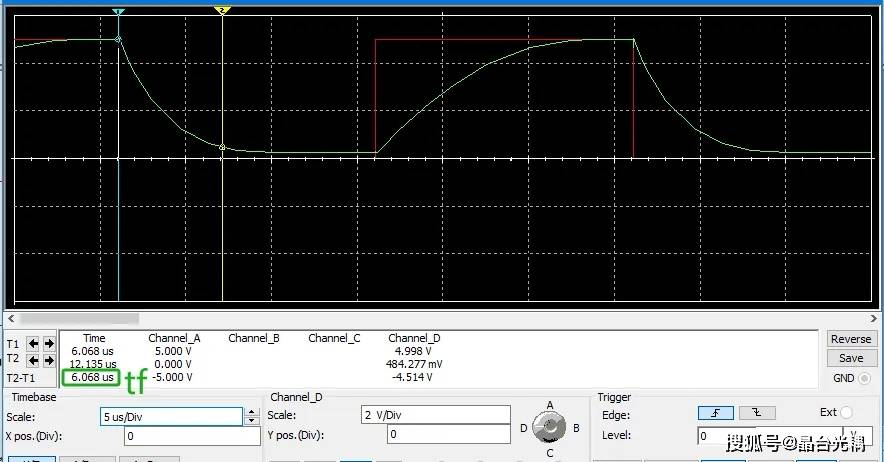Enable the GND radio button
The image size is (884, 462).
click(865, 379)
